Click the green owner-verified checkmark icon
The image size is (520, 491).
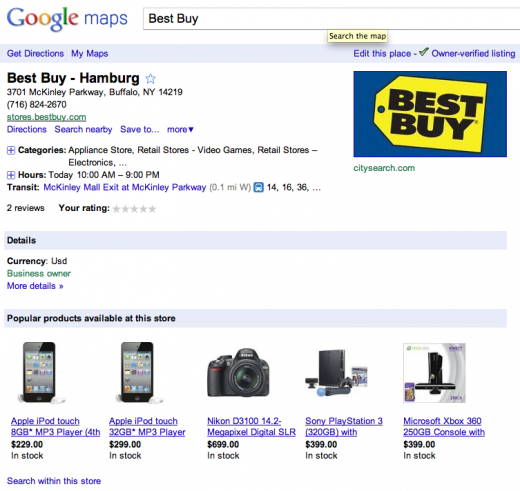423,52
